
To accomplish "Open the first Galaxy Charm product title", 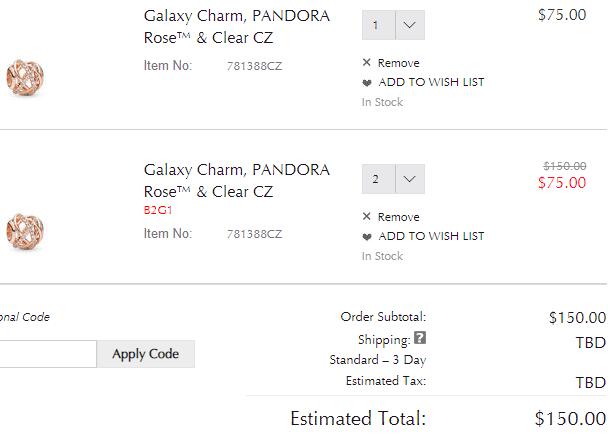I will [236, 26].
